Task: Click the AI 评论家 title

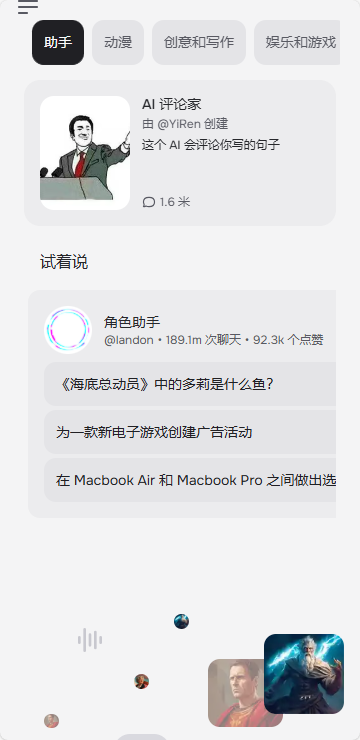Action: coord(172,104)
